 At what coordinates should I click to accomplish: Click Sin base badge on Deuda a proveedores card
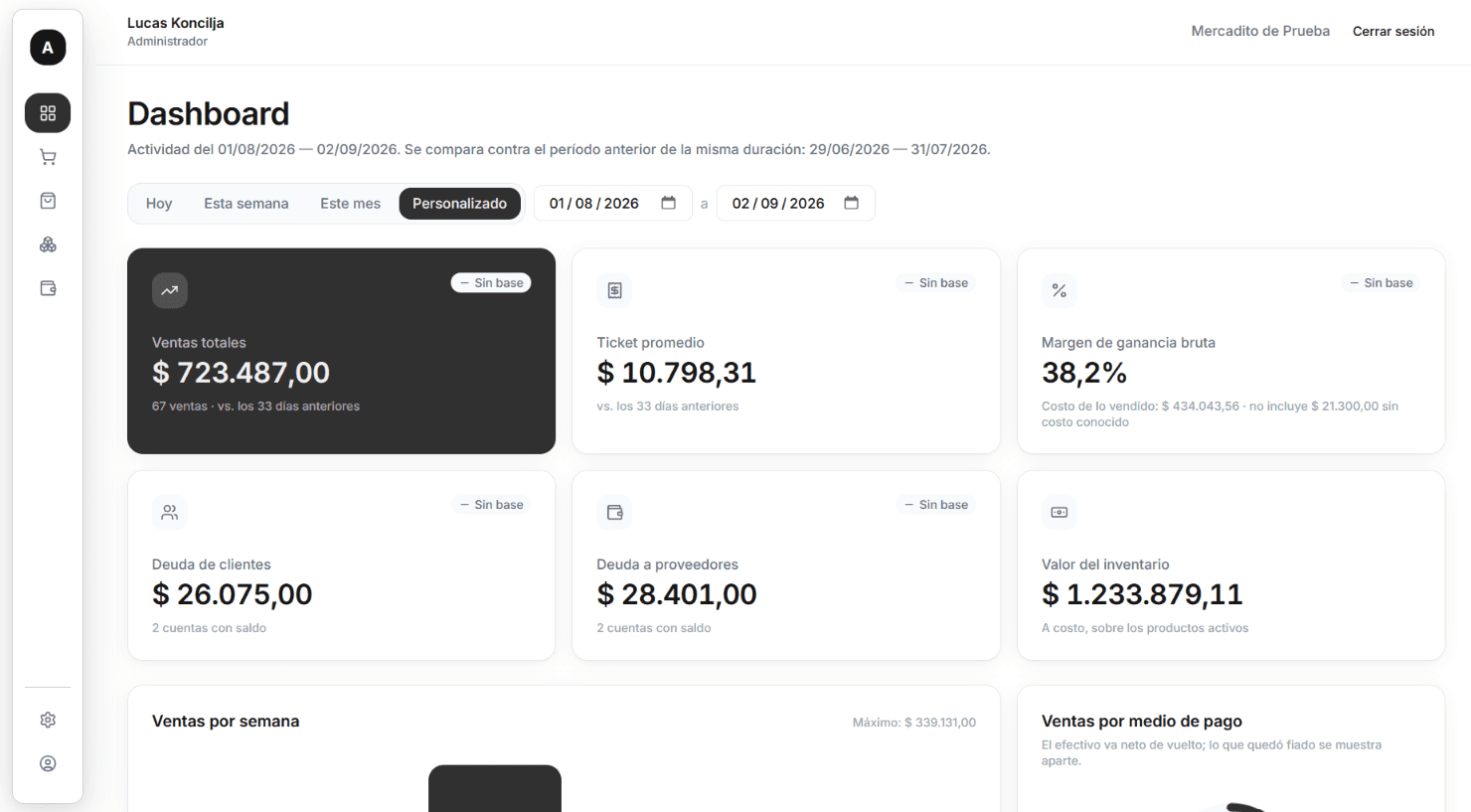point(936,505)
